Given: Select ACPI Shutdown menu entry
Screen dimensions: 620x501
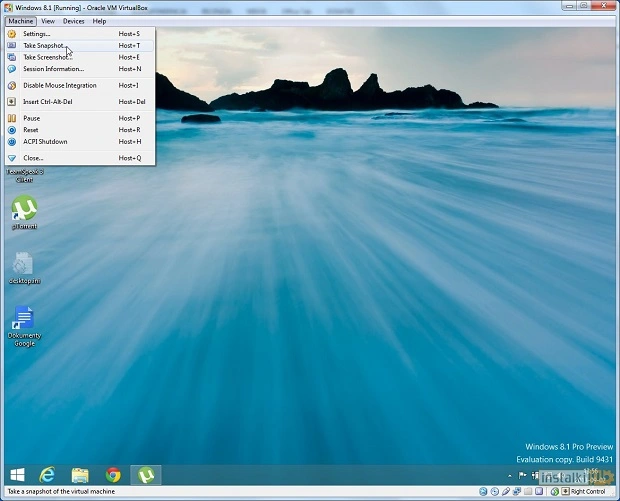Looking at the screenshot, I should click(80, 142).
